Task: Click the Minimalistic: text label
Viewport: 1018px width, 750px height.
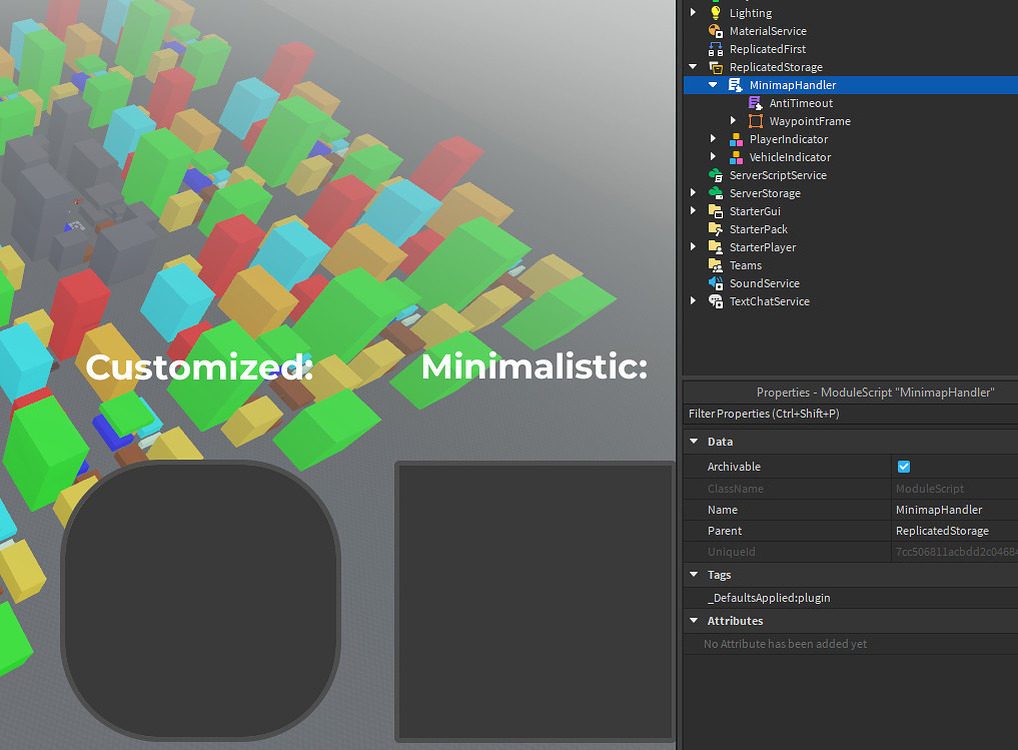Action: coord(534,366)
